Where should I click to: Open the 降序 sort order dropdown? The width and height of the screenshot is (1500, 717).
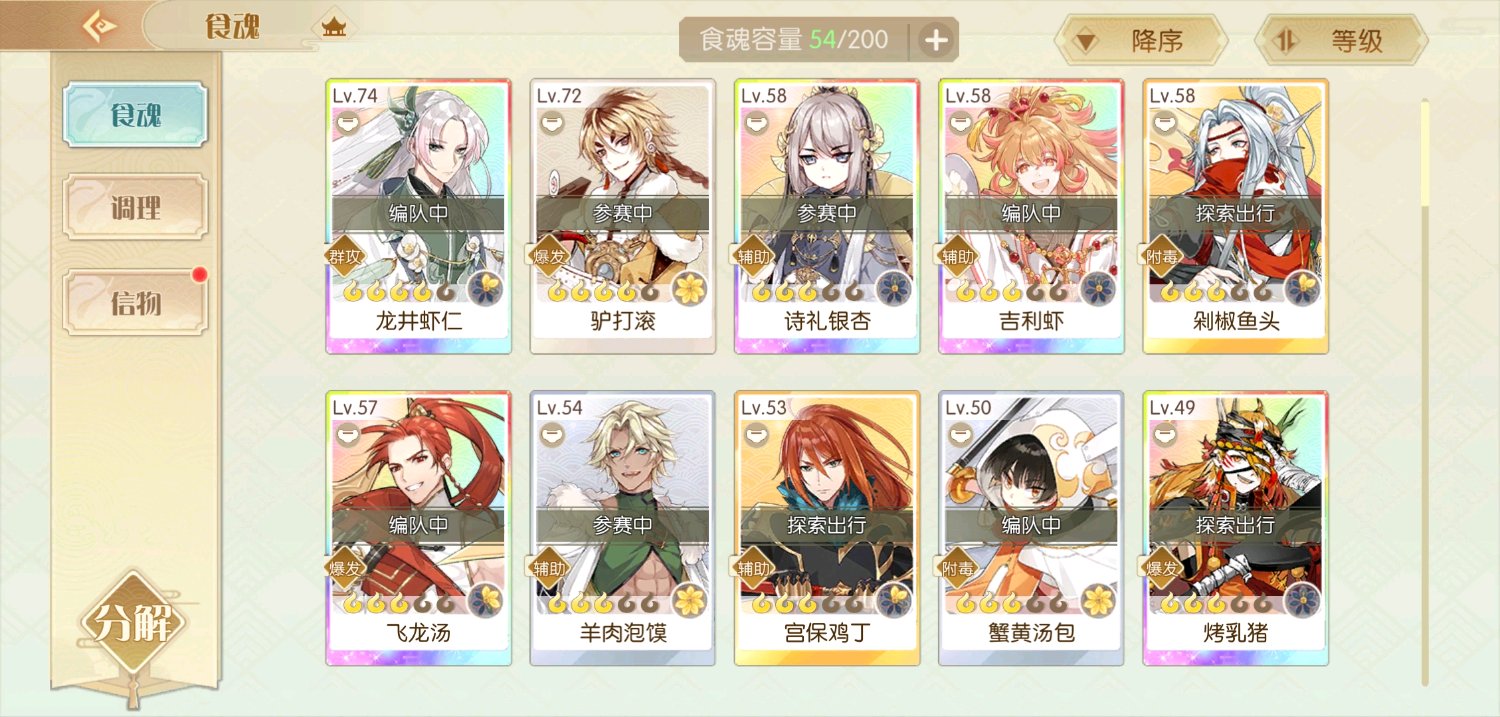click(x=1141, y=41)
